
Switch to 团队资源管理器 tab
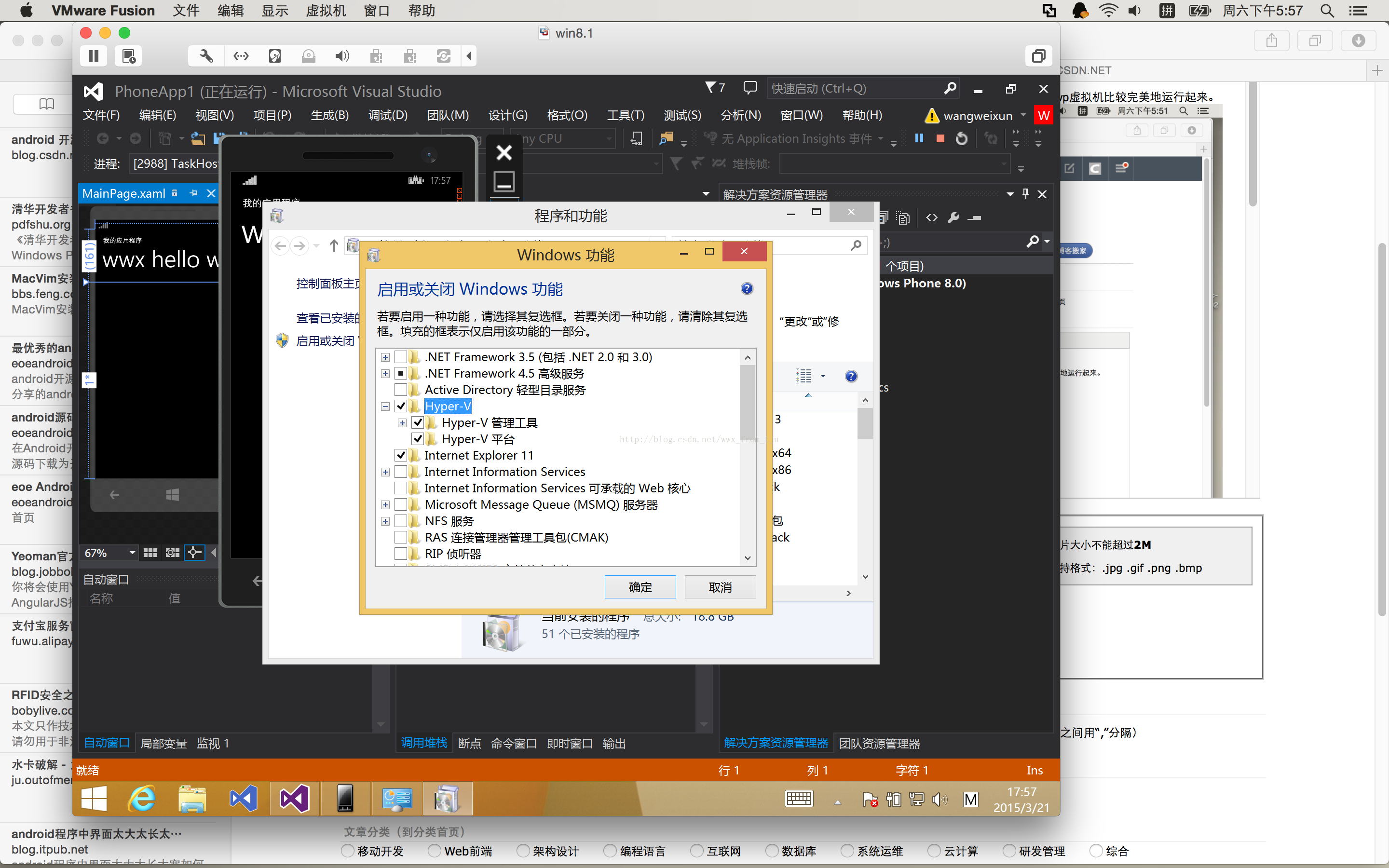click(879, 744)
